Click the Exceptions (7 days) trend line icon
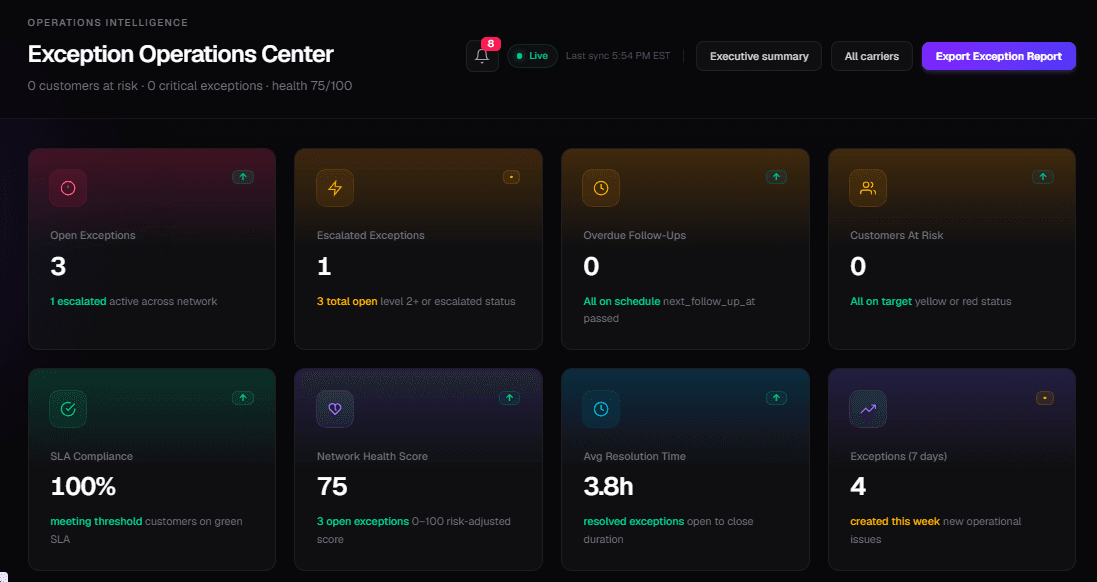Viewport: 1097px width, 582px height. (868, 409)
